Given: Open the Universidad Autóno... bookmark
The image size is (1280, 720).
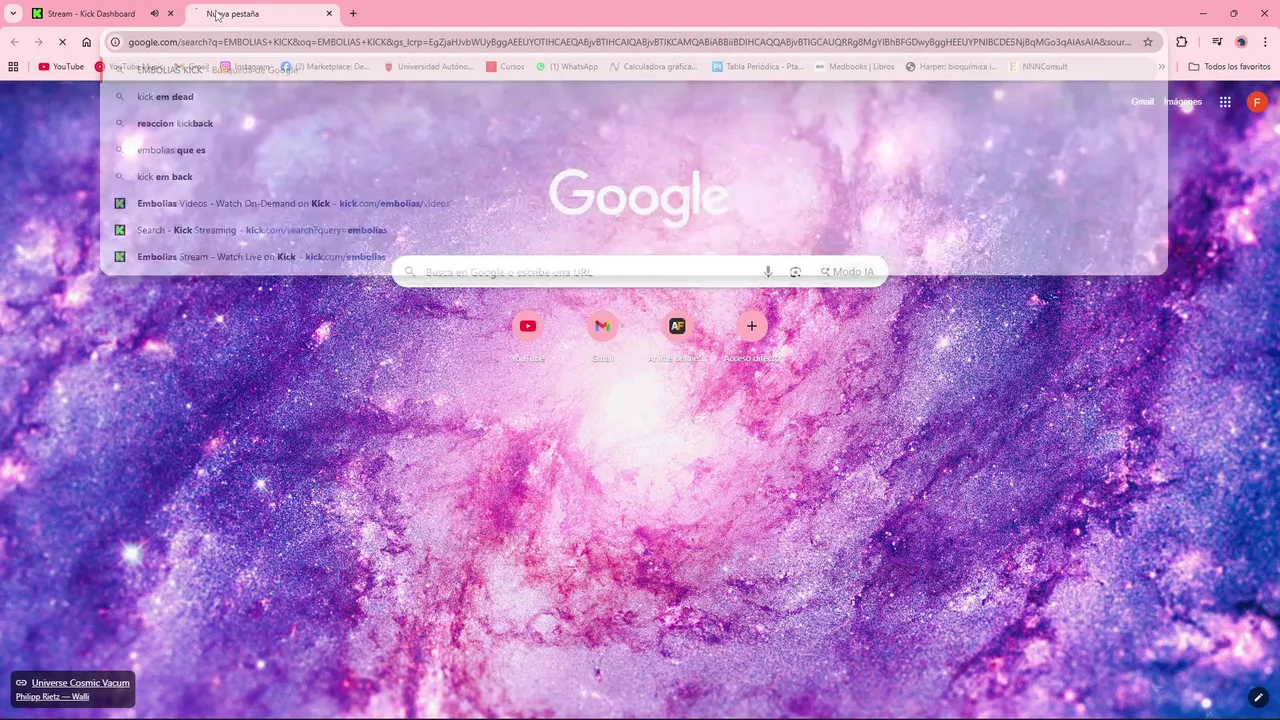Looking at the screenshot, I should [x=429, y=67].
